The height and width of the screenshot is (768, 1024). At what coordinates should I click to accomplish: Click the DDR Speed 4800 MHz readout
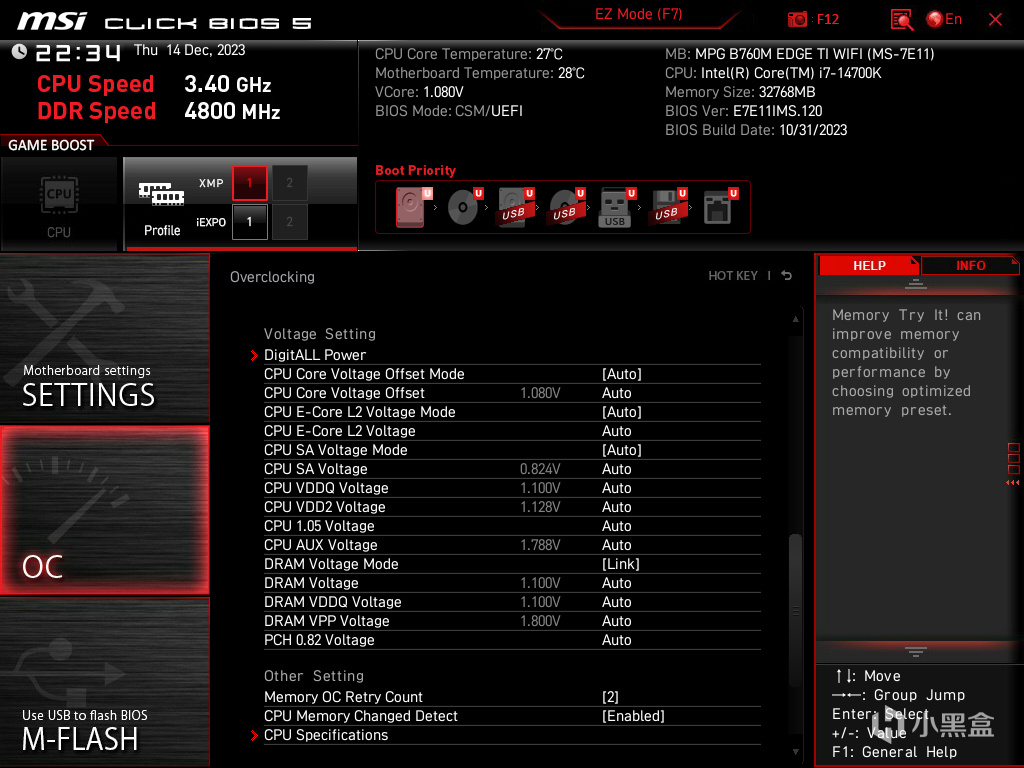(x=159, y=110)
